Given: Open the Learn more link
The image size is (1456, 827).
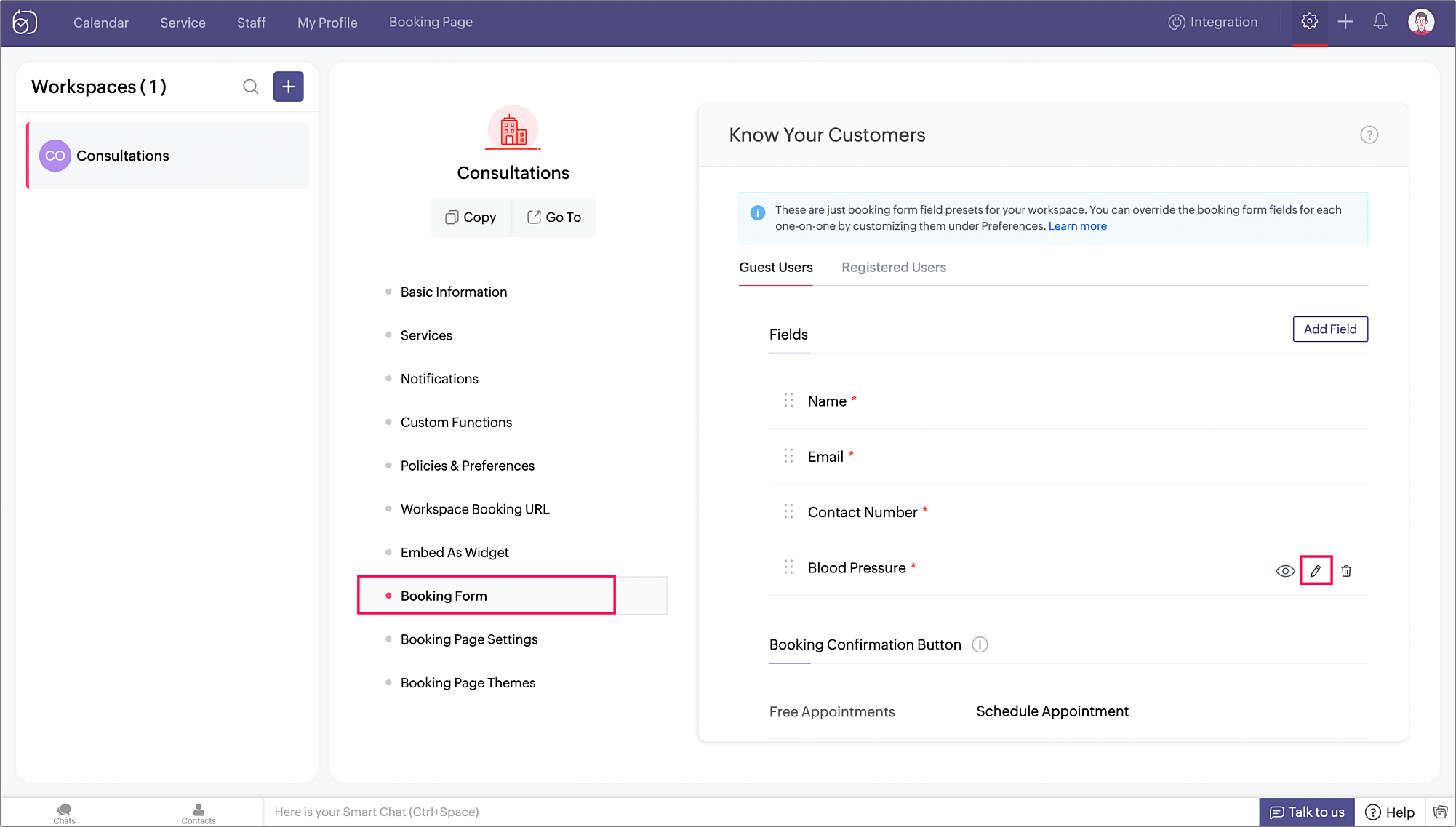Looking at the screenshot, I should pyautogui.click(x=1077, y=226).
